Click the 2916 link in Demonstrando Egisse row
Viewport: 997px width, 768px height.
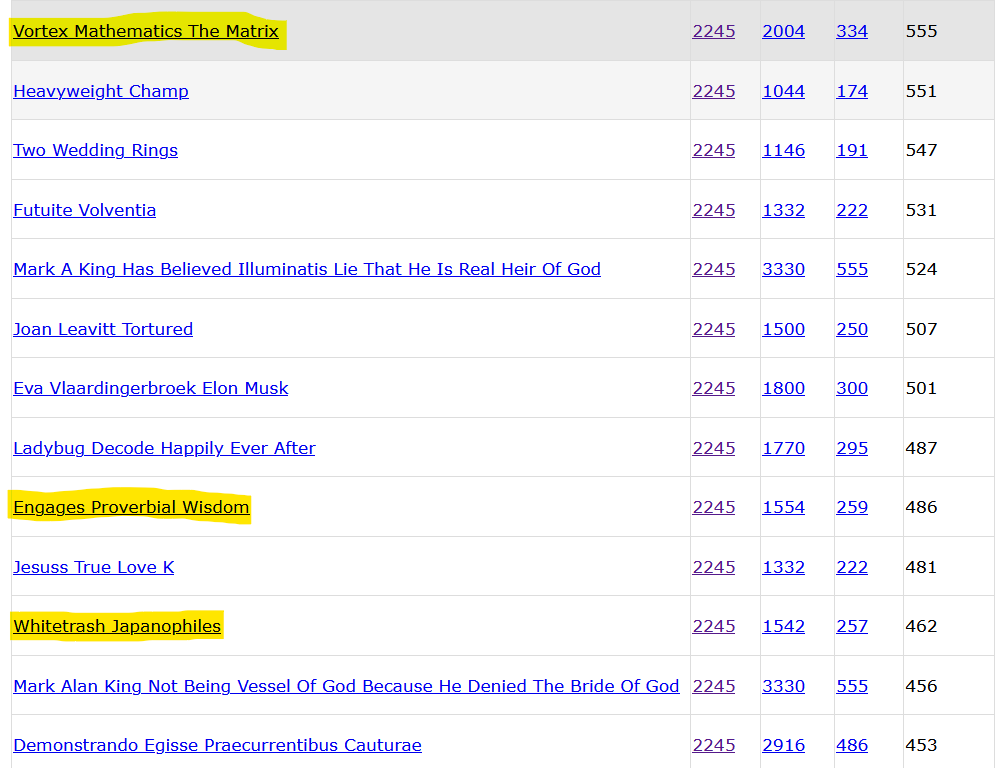tap(783, 744)
